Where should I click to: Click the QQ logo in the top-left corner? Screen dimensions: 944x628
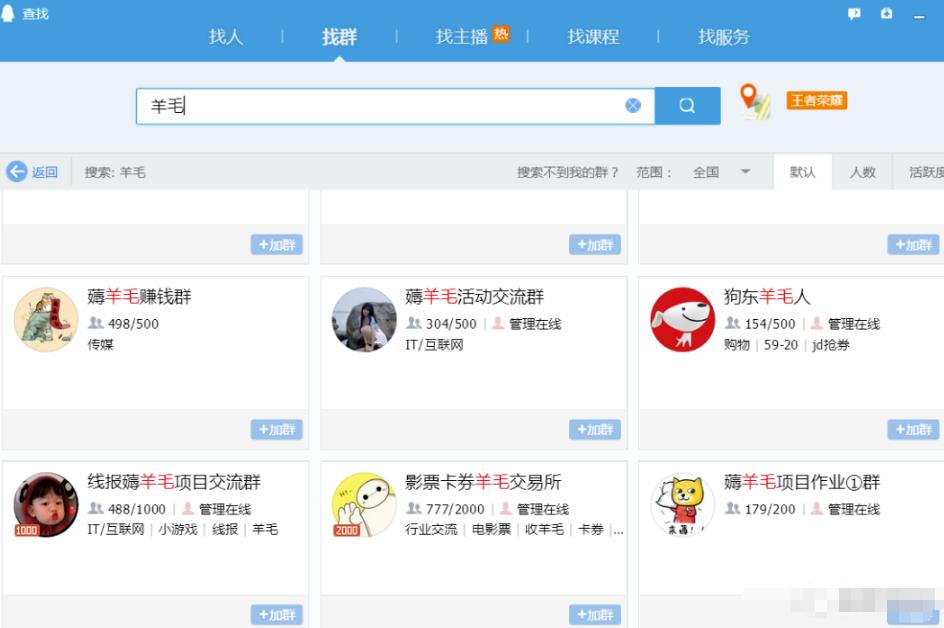click(11, 14)
